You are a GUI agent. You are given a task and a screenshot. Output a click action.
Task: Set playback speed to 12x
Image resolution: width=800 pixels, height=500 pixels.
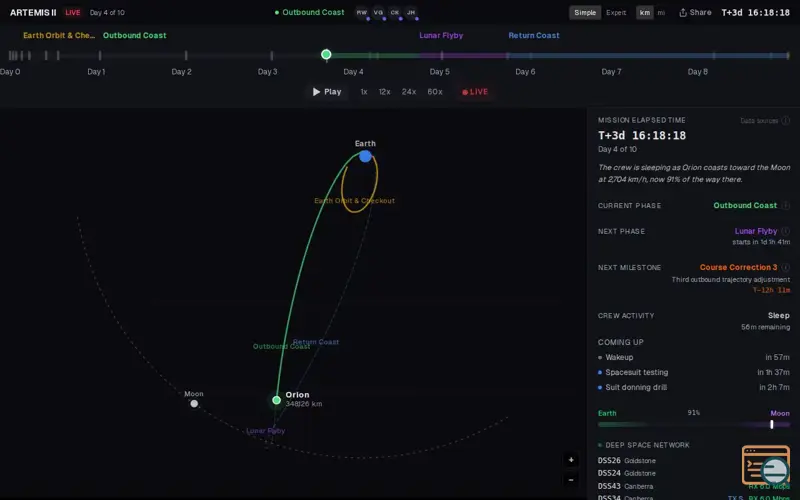pos(385,92)
